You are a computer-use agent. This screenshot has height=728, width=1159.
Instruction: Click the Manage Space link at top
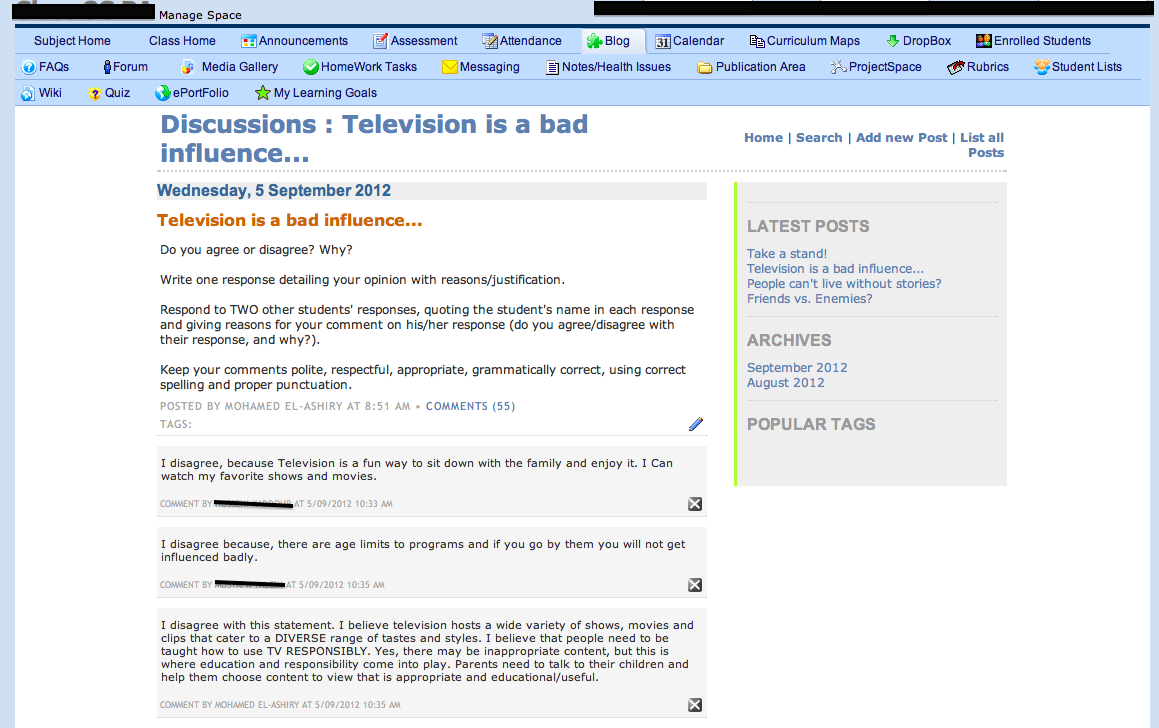click(200, 15)
